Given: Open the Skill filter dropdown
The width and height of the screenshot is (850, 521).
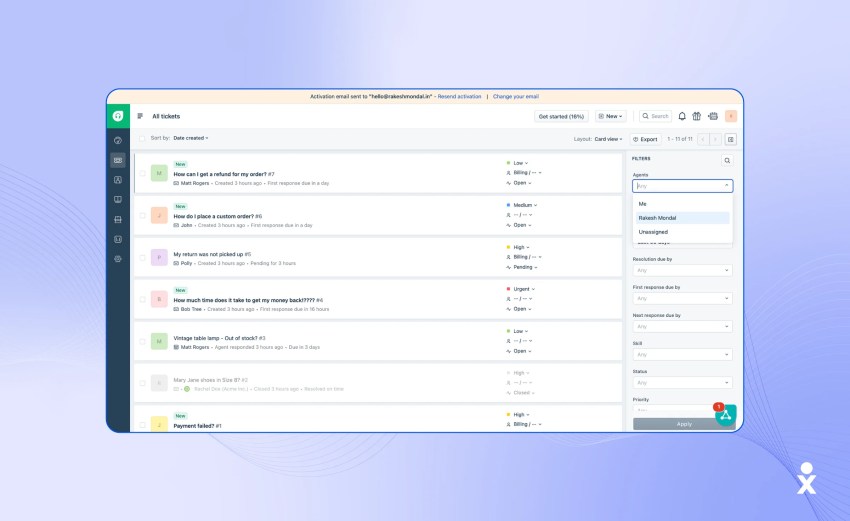Looking at the screenshot, I should point(682,355).
